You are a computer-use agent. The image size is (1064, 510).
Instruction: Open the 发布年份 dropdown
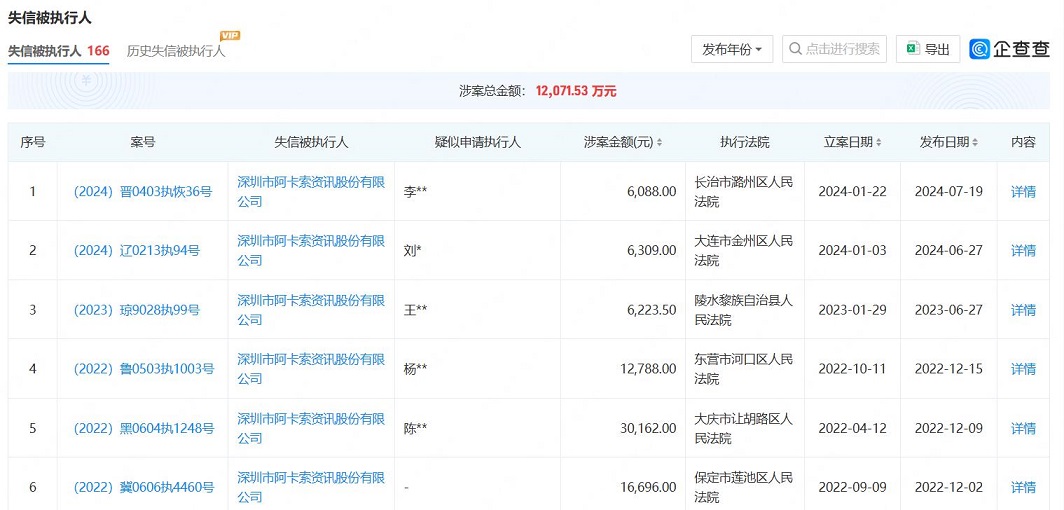click(x=732, y=49)
